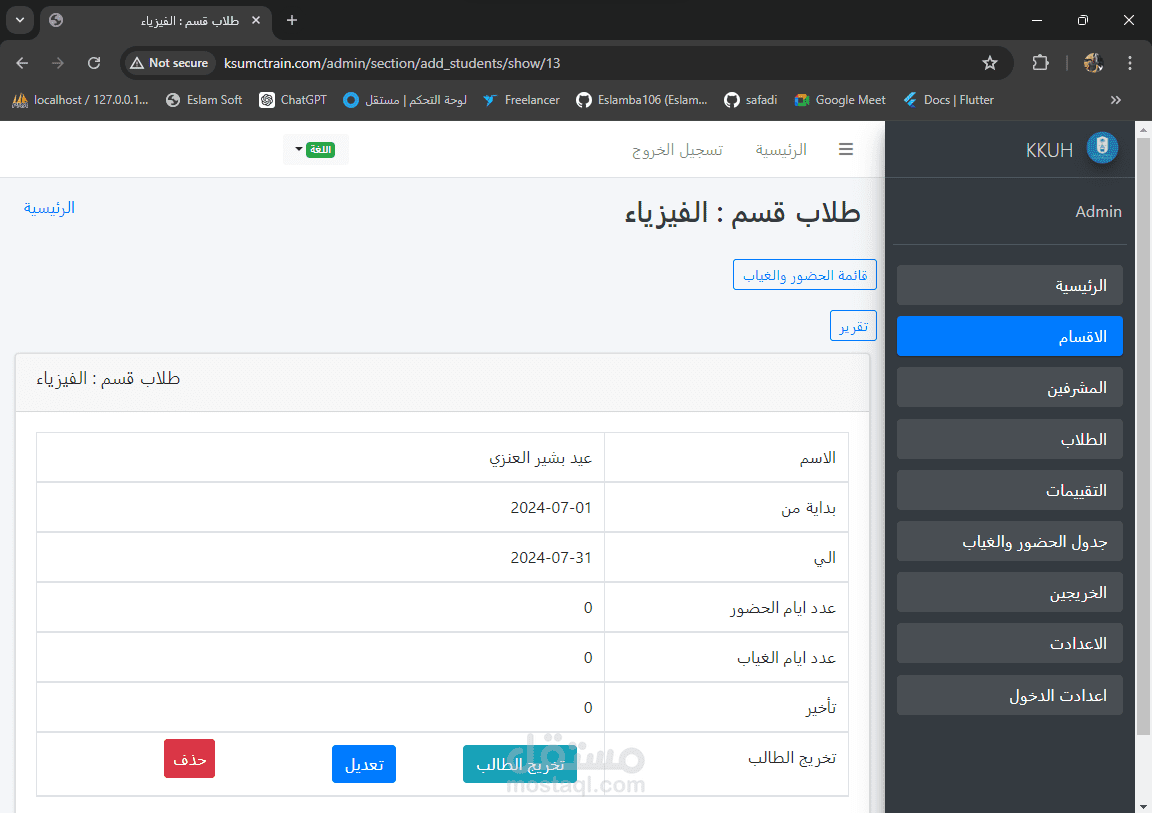The width and height of the screenshot is (1152, 813).
Task: Select جدول الحضور والغياب in sidebar
Action: click(1009, 541)
